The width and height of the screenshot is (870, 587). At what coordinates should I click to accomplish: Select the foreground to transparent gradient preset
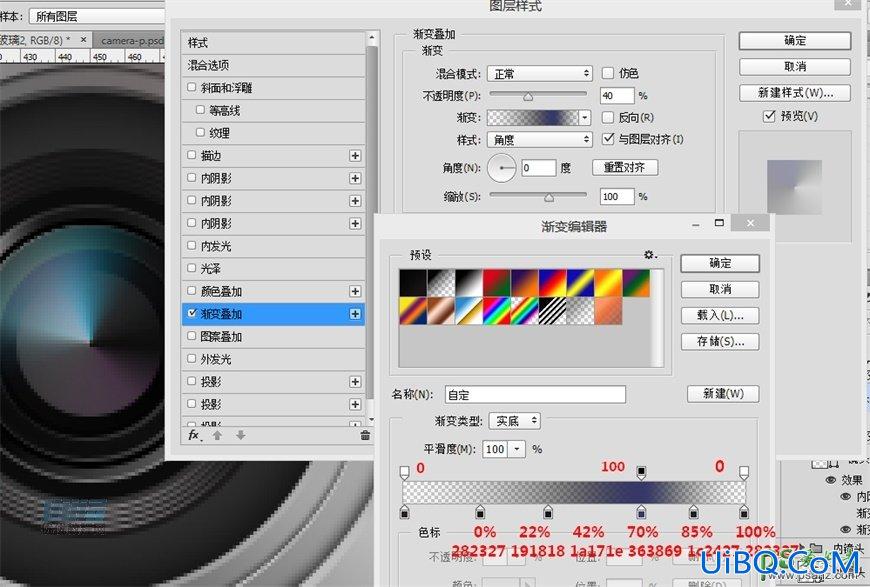(x=441, y=283)
